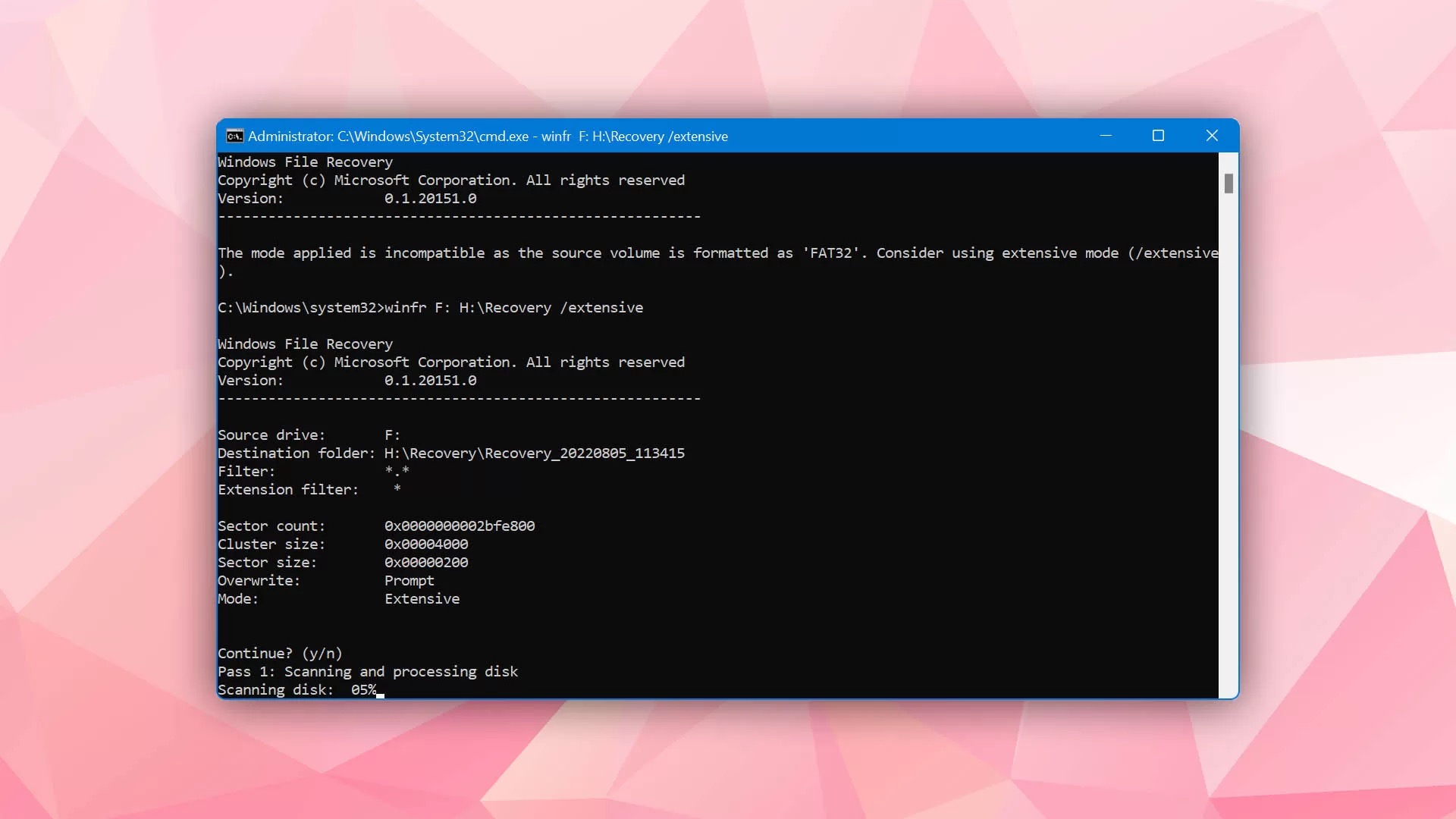Click the 'Continue? (y/n)' prompt line
The image size is (1456, 819).
point(280,653)
